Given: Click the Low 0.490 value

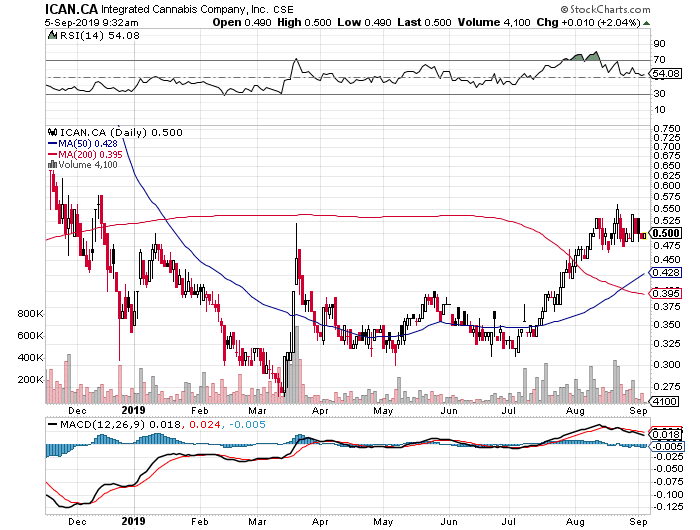Looking at the screenshot, I should click(364, 22).
